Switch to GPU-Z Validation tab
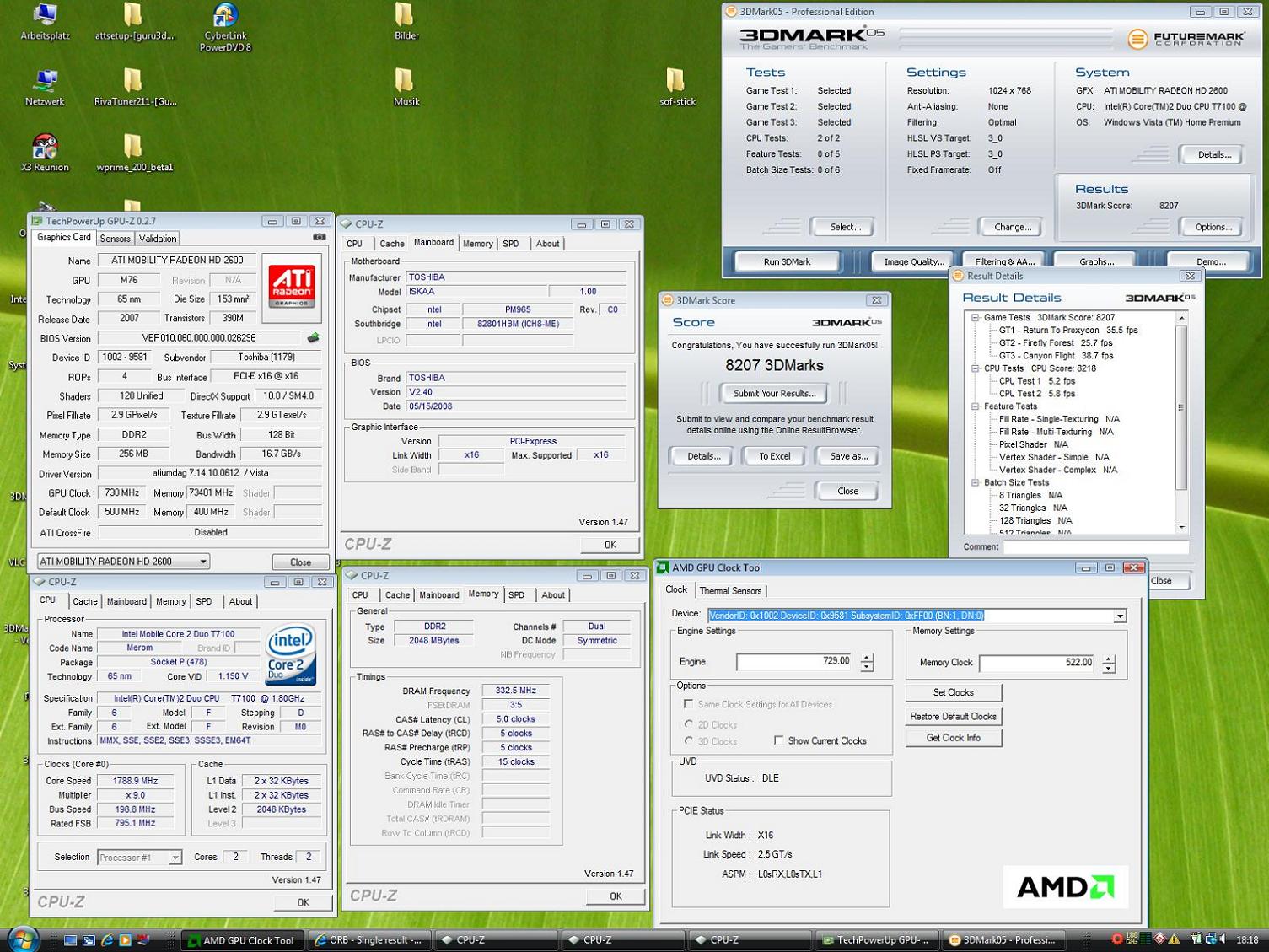 coord(158,239)
